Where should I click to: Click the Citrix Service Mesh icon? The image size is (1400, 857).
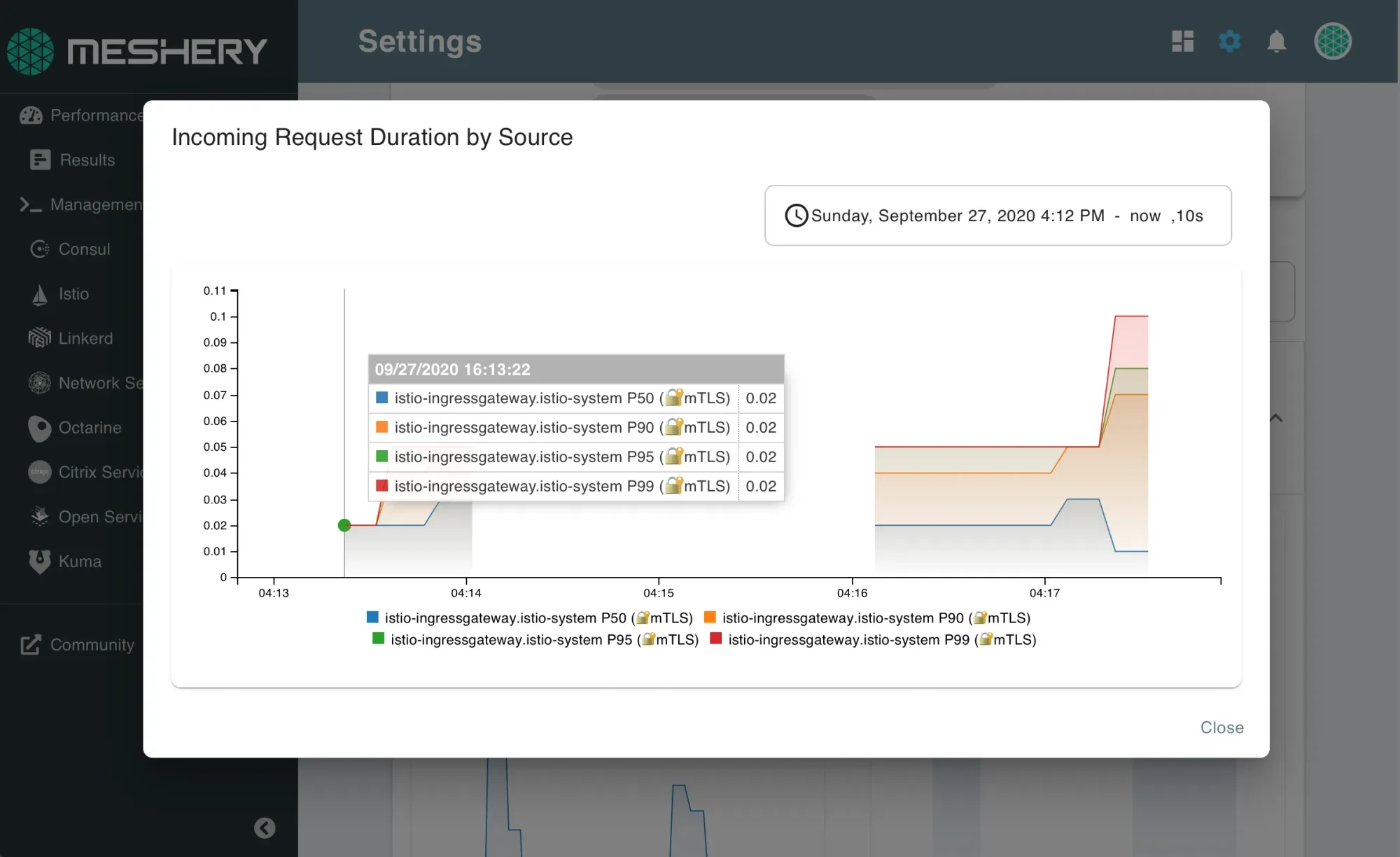click(x=40, y=472)
